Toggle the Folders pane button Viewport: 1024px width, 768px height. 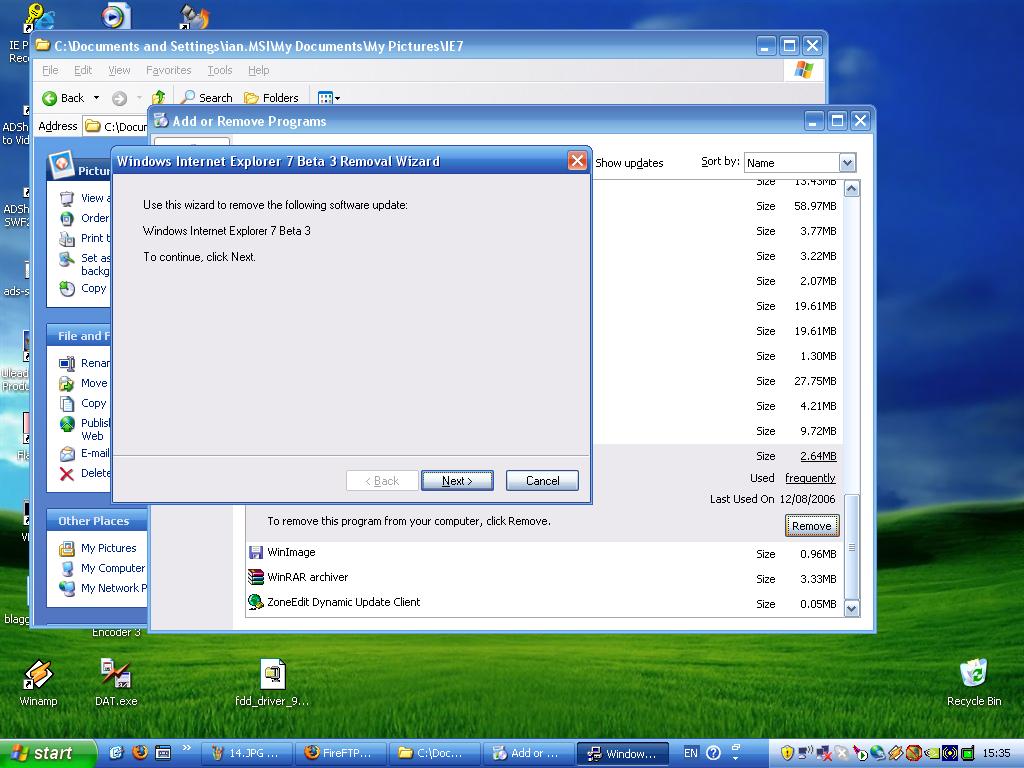point(271,98)
